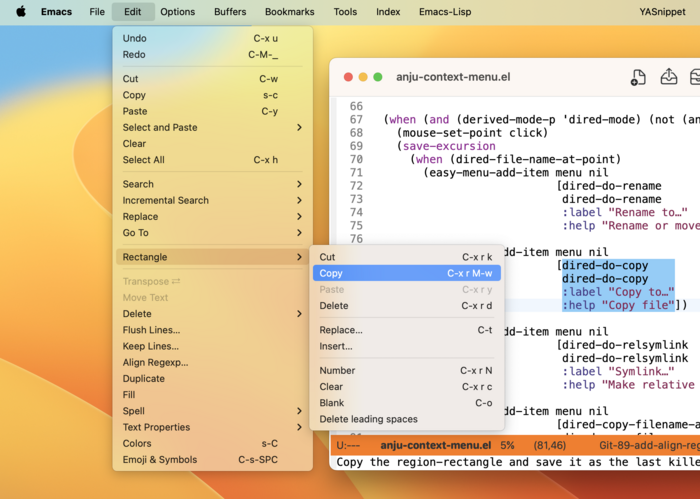Choose Blank in Rectangle submenu
This screenshot has width=700, height=499.
(407, 403)
